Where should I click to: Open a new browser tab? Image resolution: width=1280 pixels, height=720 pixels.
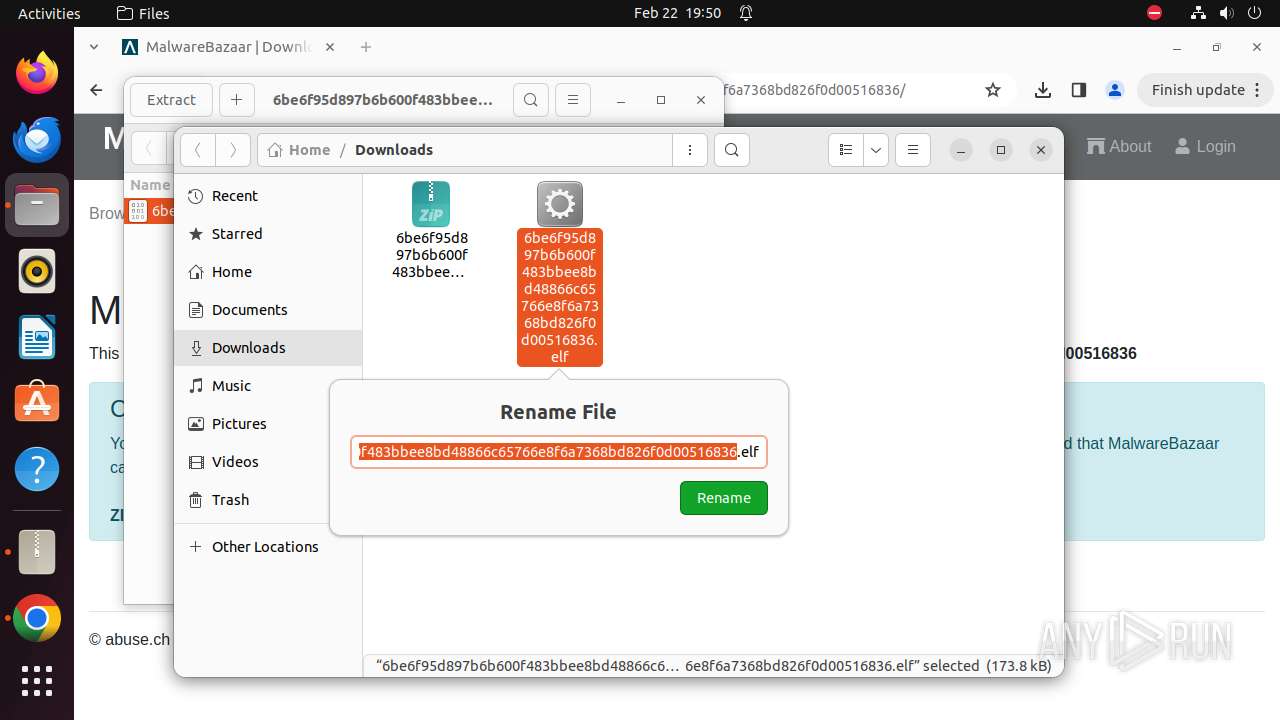(366, 47)
